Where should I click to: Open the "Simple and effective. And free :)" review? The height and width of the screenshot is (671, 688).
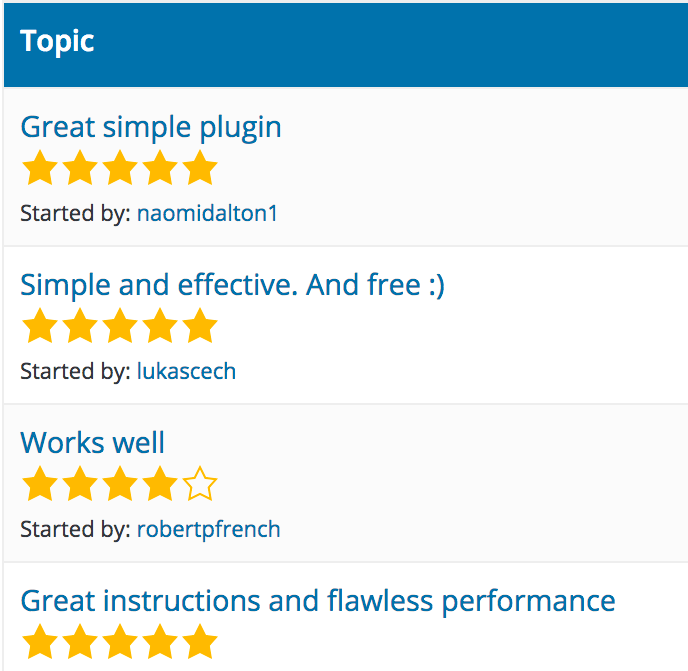point(232,286)
